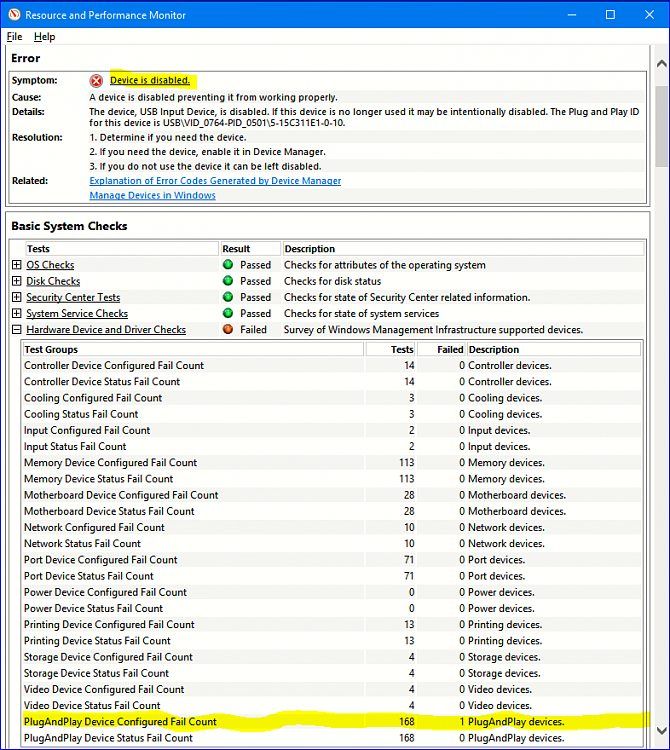Click the green status icon for OS Checks
The height and width of the screenshot is (750, 670).
click(228, 264)
